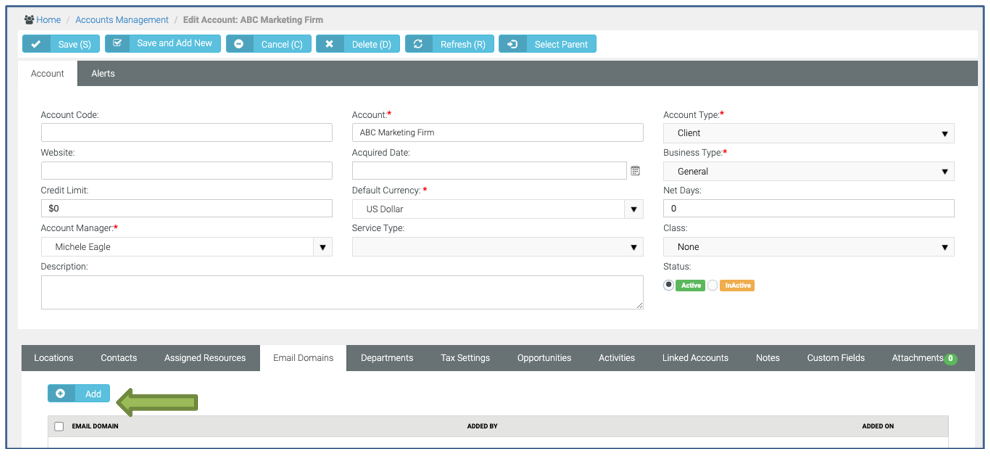Viewport: 990px width, 456px height.
Task: Go to Accounts Management breadcrumb link
Action: click(122, 20)
